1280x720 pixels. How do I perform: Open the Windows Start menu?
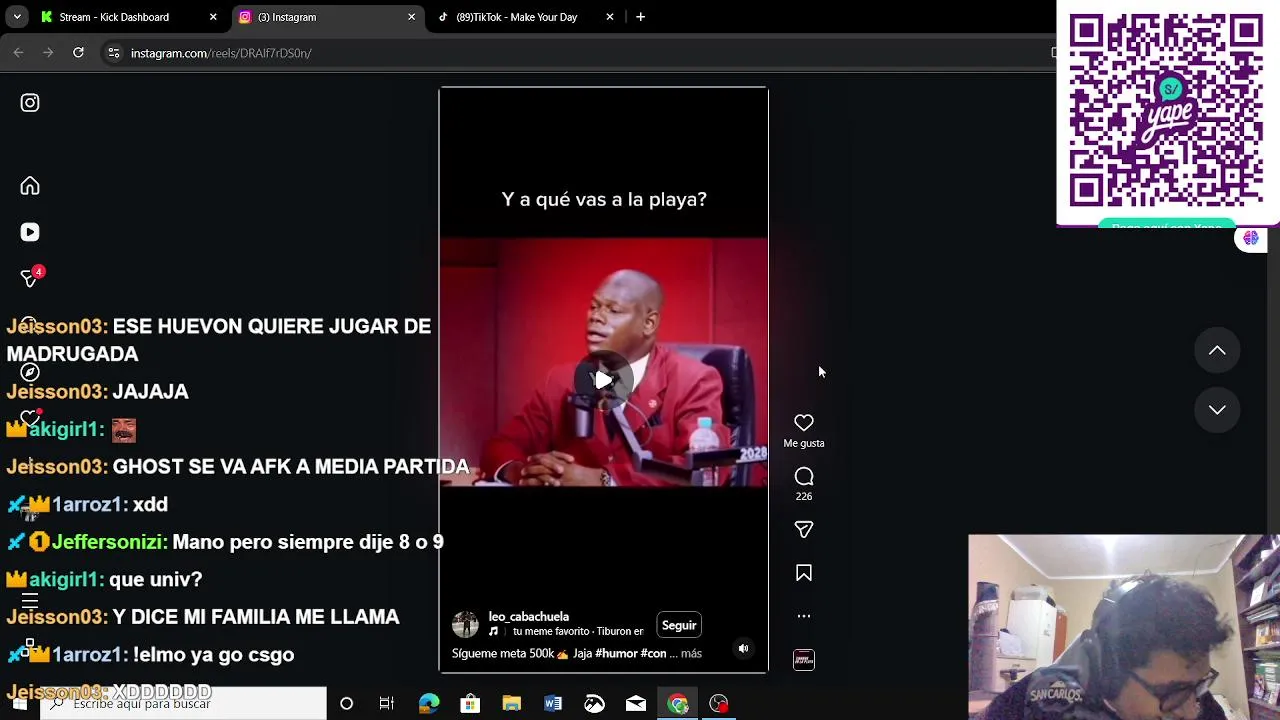point(19,704)
